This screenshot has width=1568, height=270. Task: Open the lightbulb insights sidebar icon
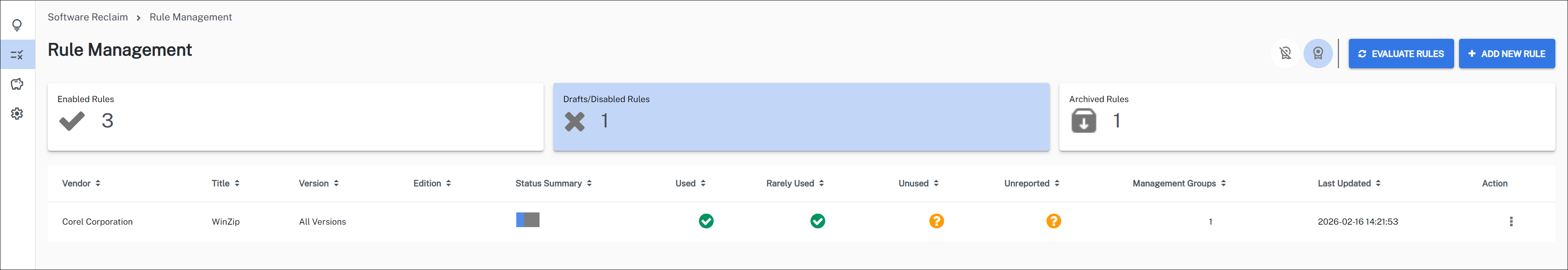pyautogui.click(x=17, y=25)
